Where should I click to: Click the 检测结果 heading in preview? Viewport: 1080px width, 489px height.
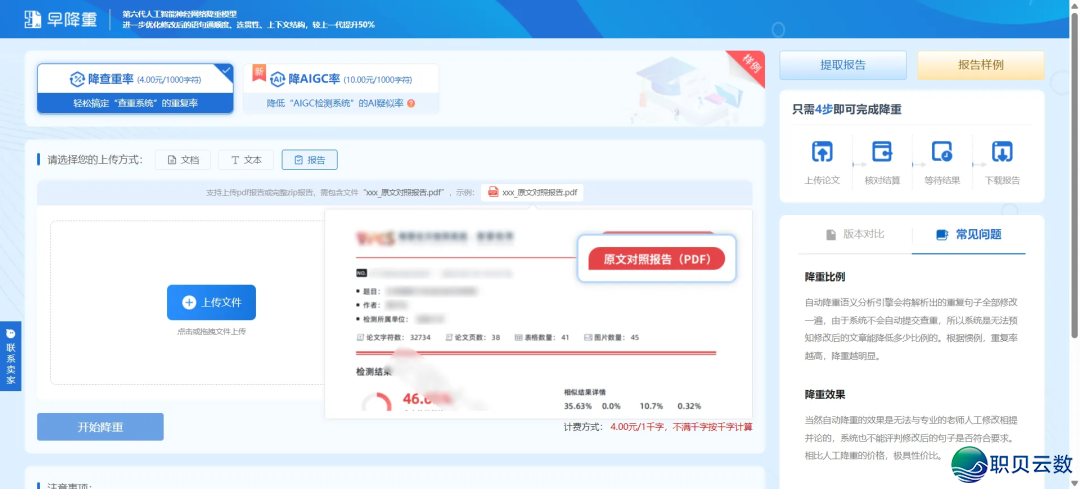point(374,372)
